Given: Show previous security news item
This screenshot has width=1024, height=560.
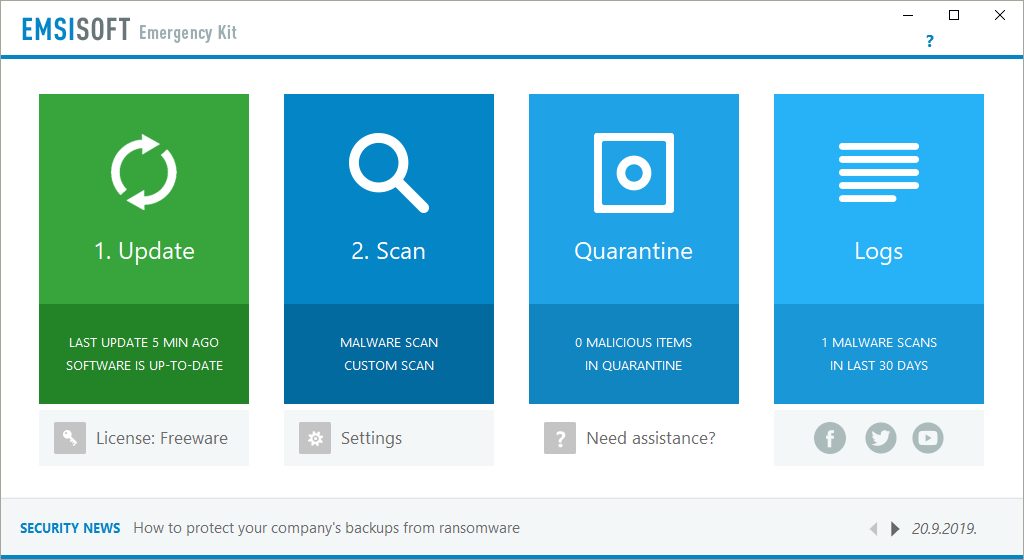Looking at the screenshot, I should tap(873, 529).
